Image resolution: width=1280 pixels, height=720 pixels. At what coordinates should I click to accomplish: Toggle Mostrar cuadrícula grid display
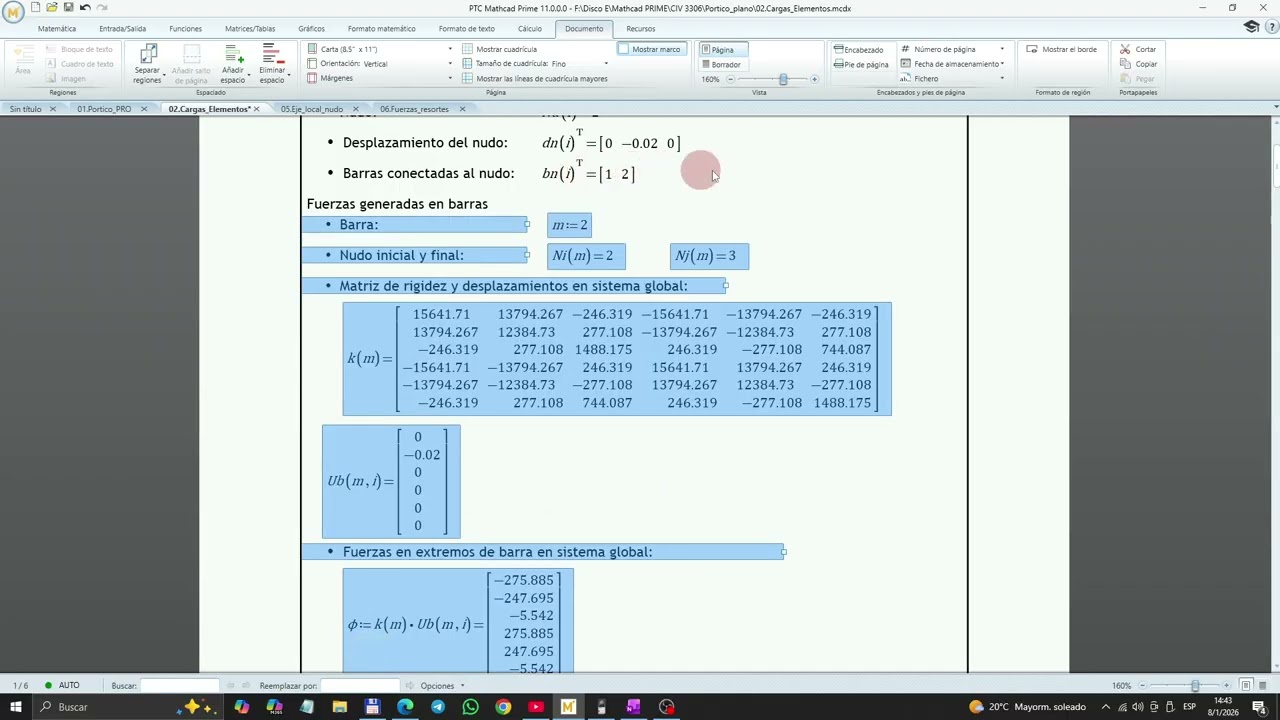(x=500, y=49)
